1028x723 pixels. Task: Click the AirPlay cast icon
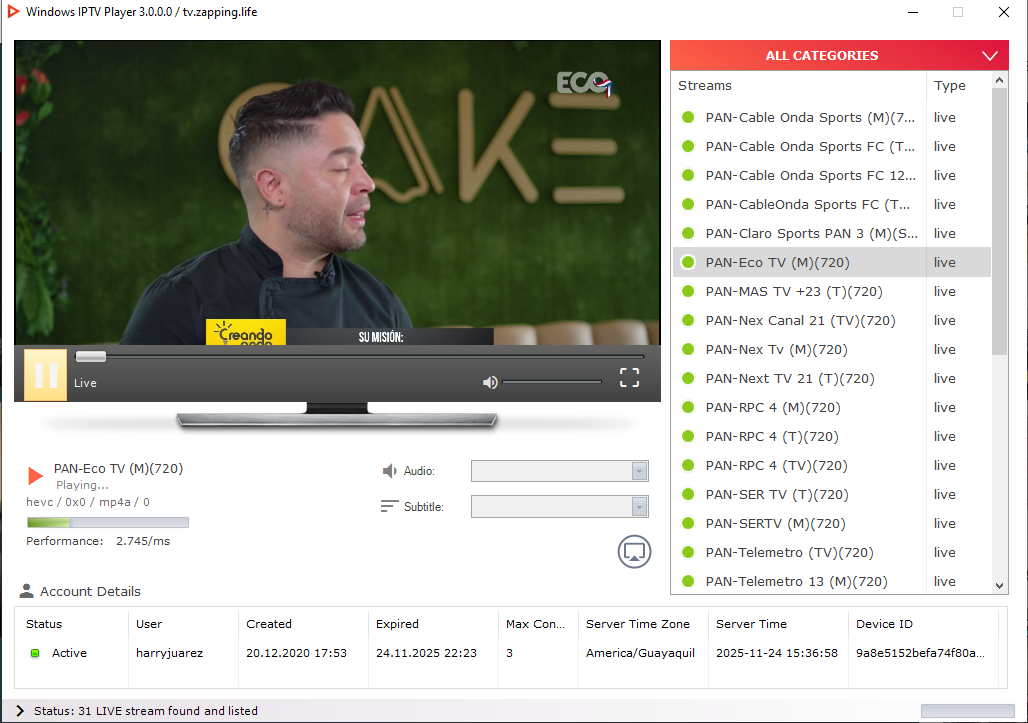coord(634,552)
